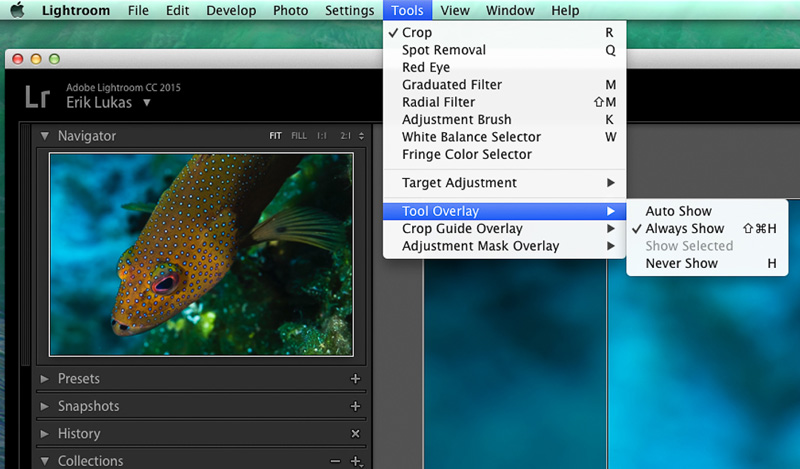Click the Lr Lightroom logo

[x=37, y=97]
